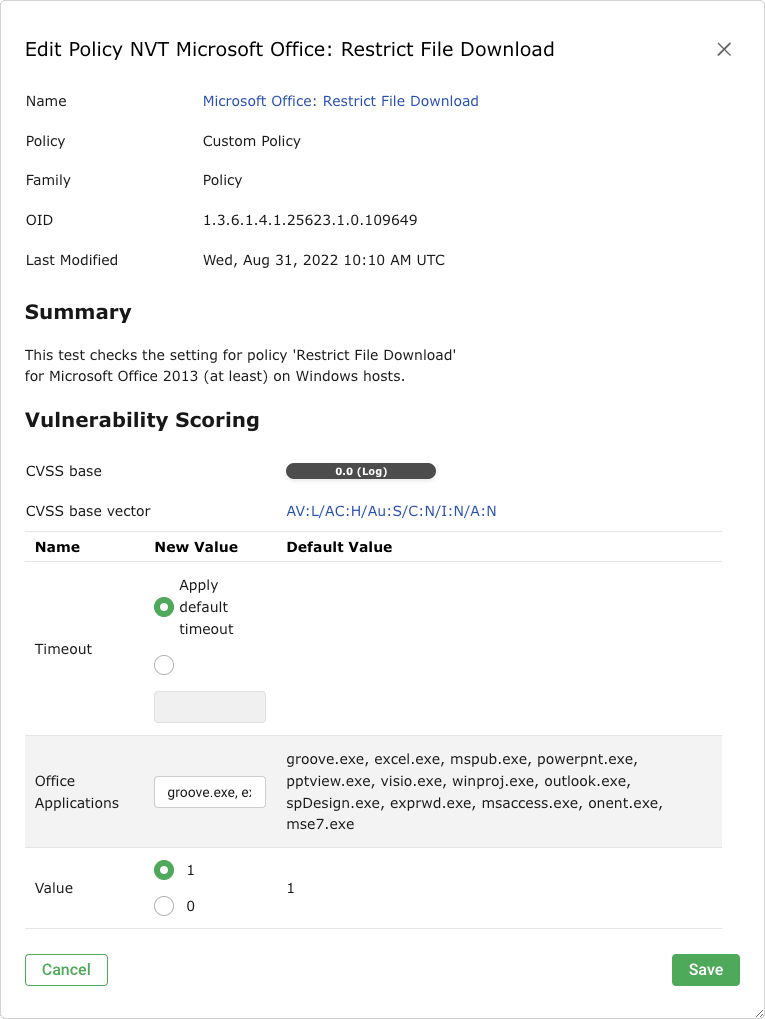Select the Apply default timeout radio button

coord(164,607)
